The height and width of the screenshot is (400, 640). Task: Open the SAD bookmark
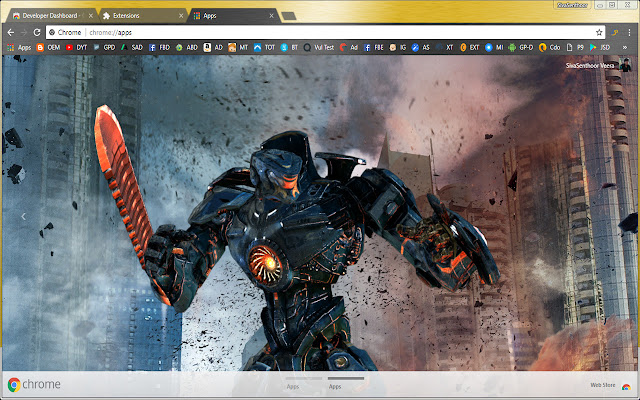[x=132, y=47]
